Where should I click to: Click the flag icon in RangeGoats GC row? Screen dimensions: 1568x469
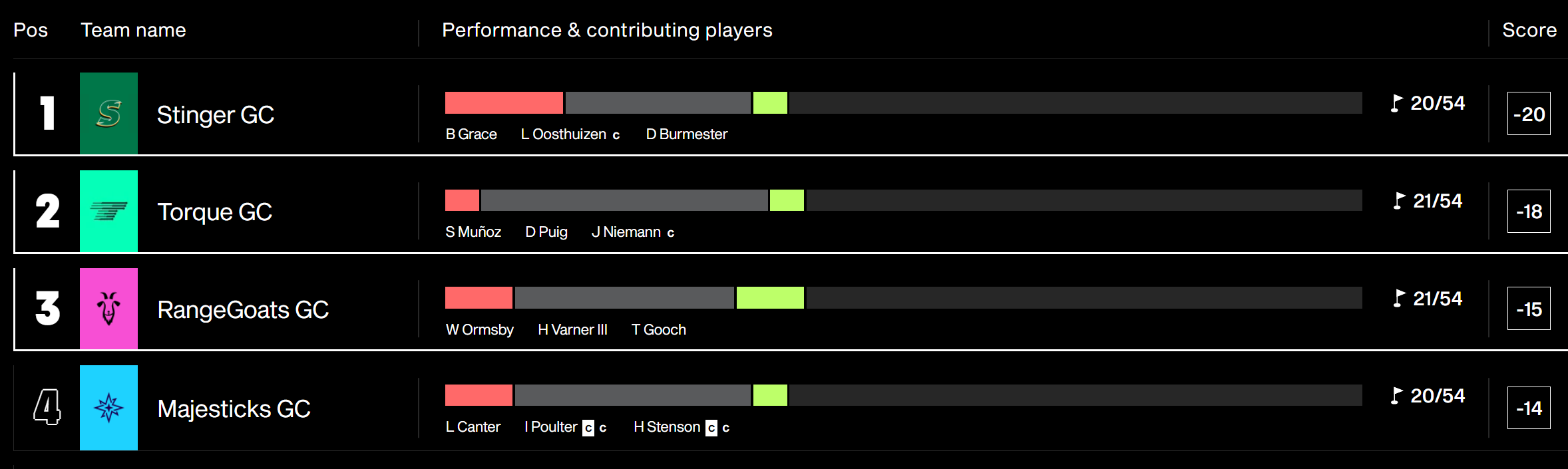[x=1399, y=298]
